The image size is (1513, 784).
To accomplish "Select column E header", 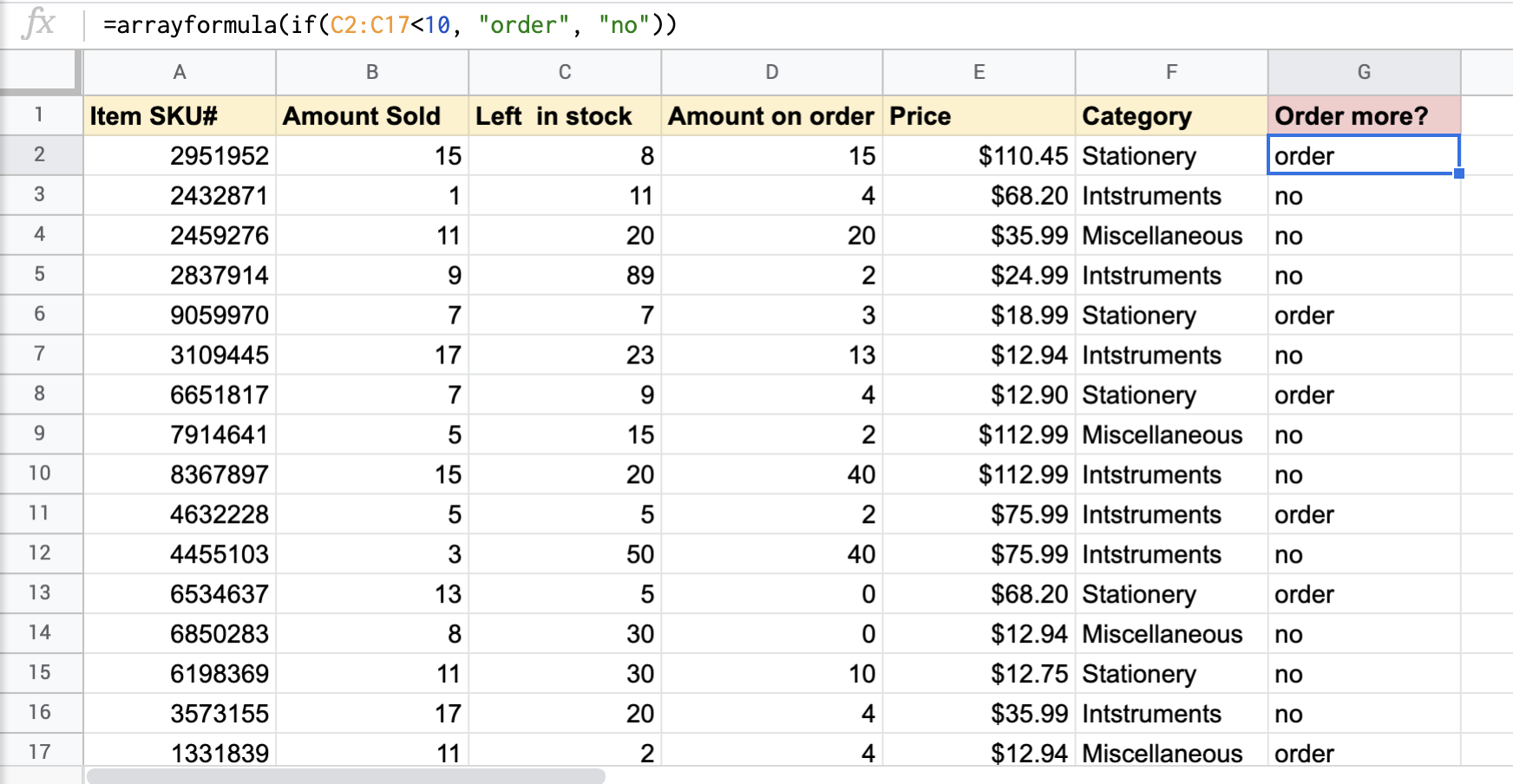I will click(x=979, y=72).
